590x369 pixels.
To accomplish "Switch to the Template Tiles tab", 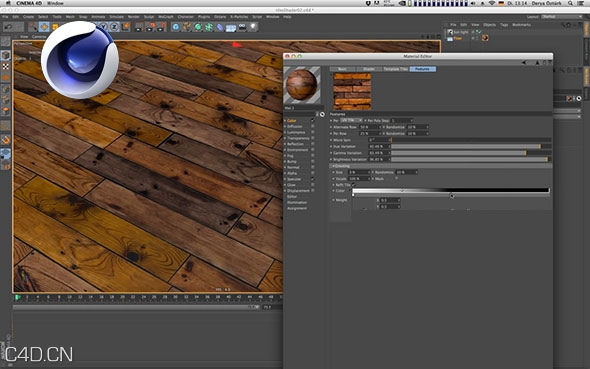I will tap(395, 69).
